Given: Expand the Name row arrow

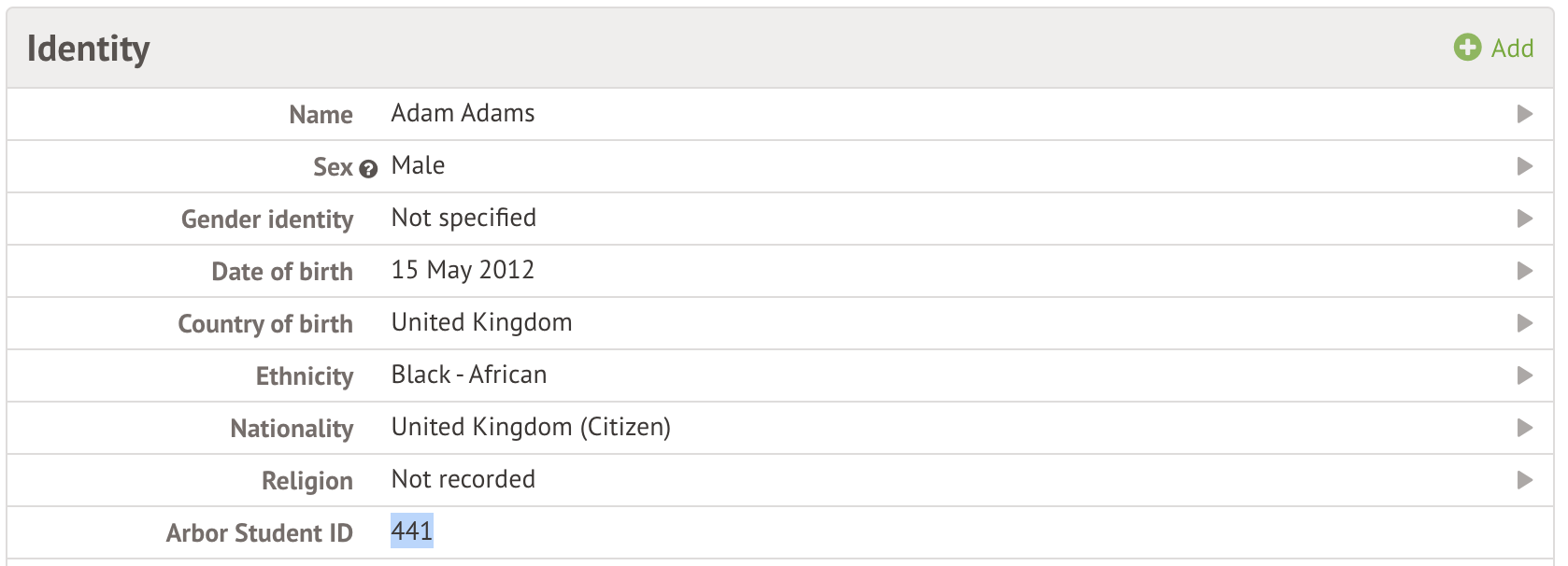Looking at the screenshot, I should point(1525,114).
